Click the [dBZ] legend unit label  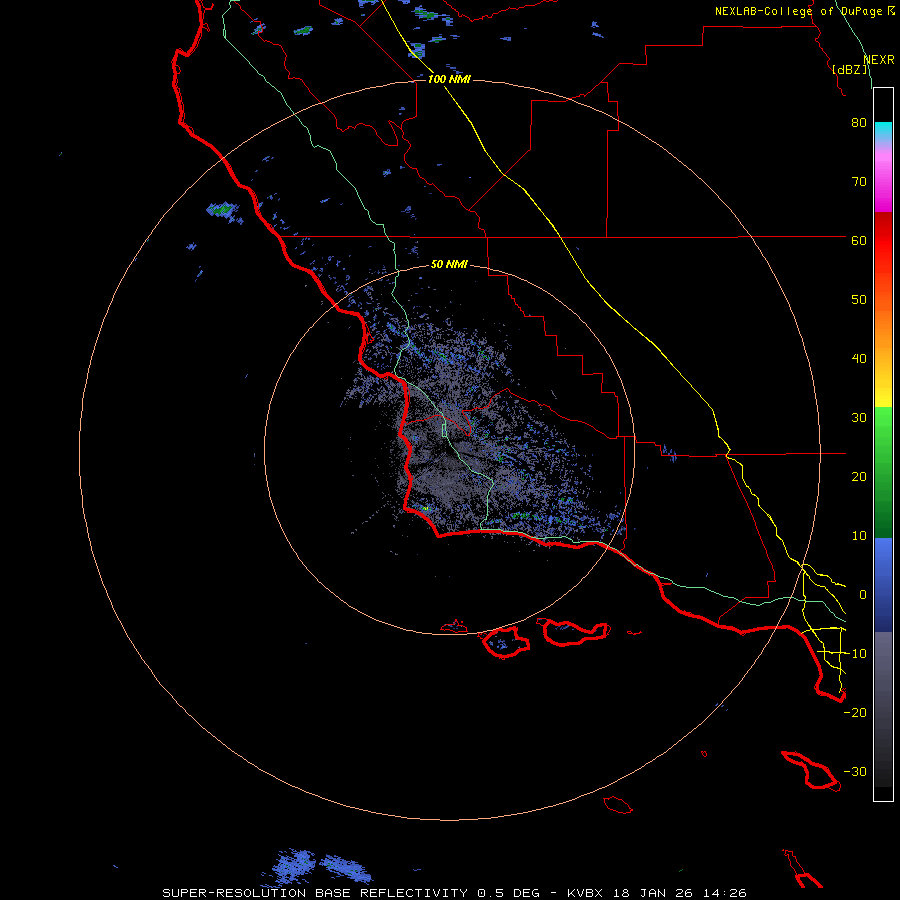(x=849, y=69)
